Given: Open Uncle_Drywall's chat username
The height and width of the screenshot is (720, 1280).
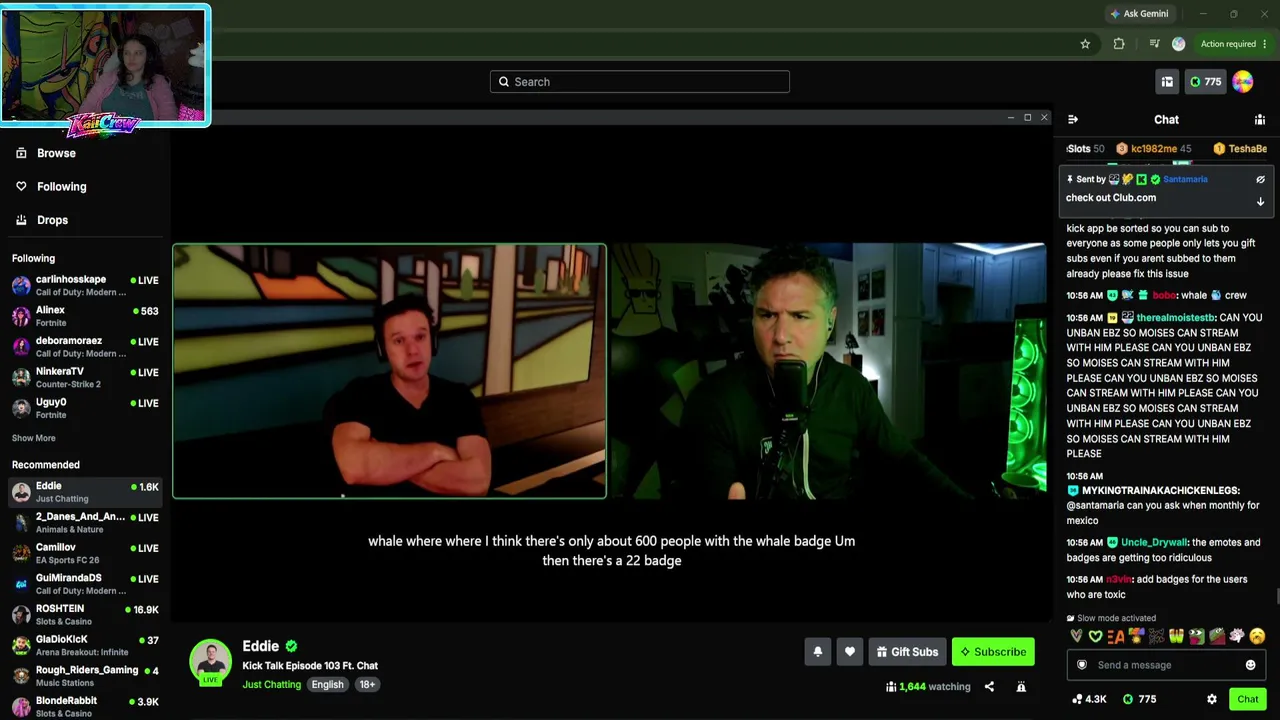Looking at the screenshot, I should pos(1154,543).
